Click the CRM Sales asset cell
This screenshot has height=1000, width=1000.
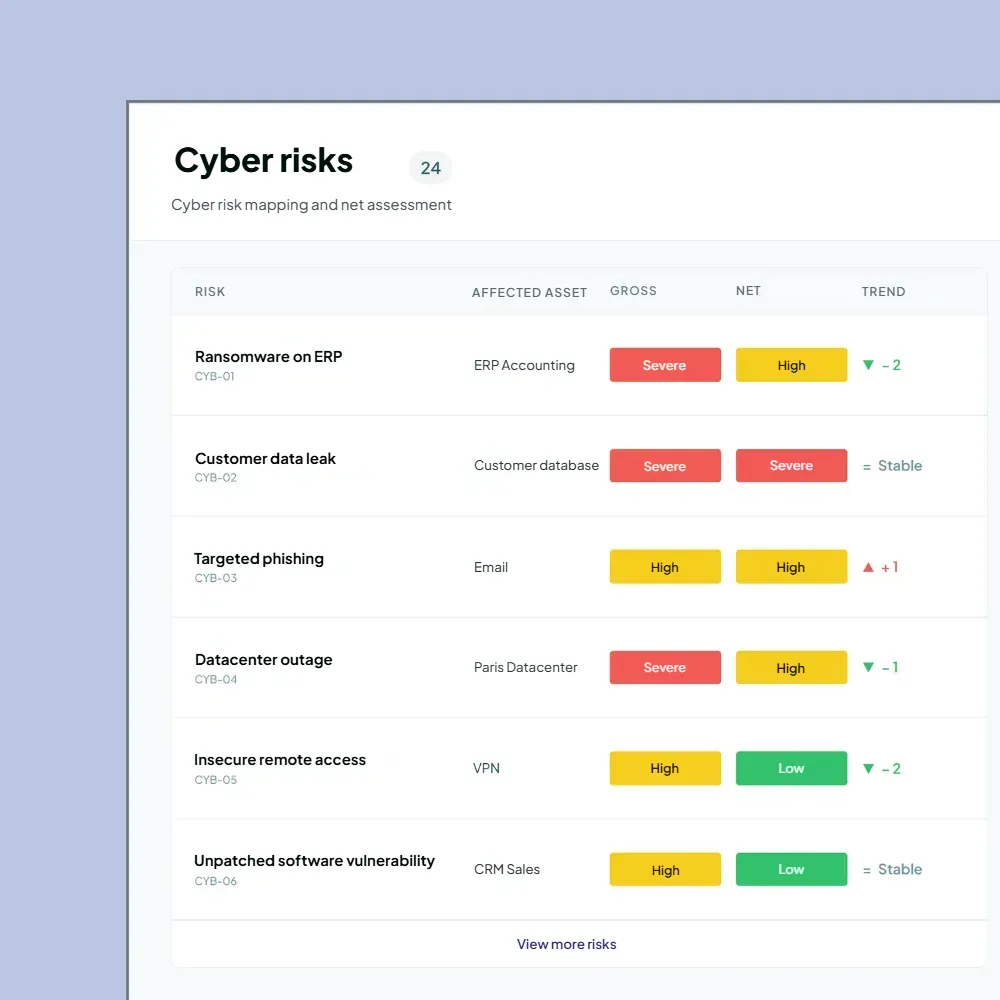(507, 869)
